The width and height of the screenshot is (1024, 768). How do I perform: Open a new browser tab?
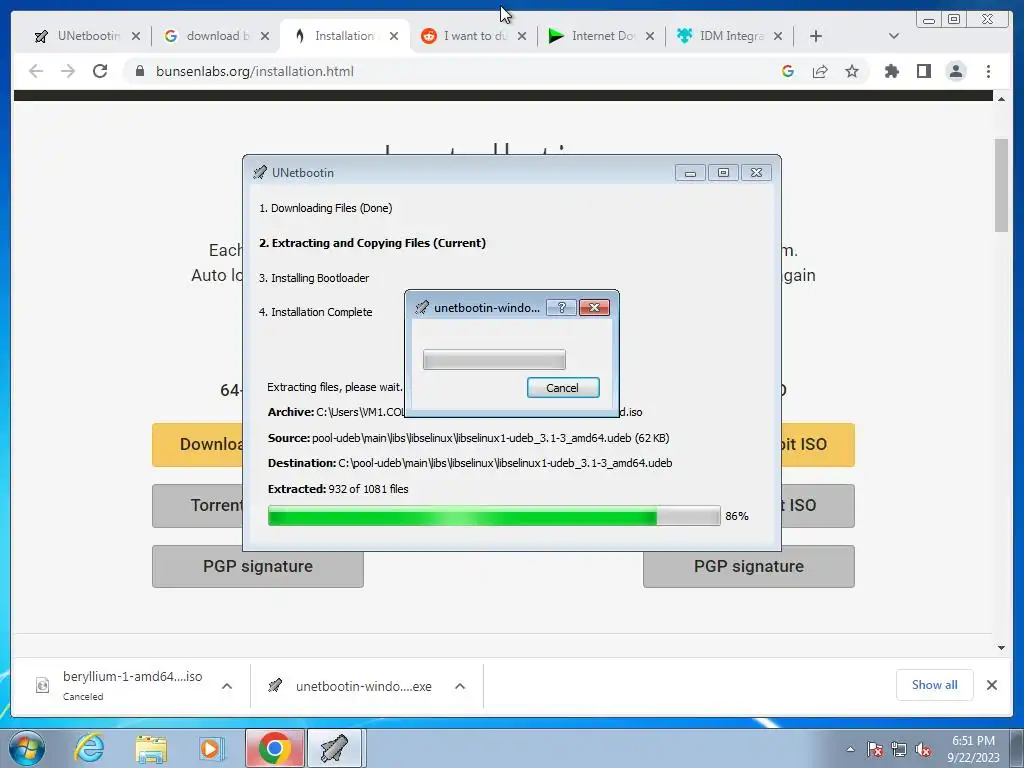pos(816,36)
